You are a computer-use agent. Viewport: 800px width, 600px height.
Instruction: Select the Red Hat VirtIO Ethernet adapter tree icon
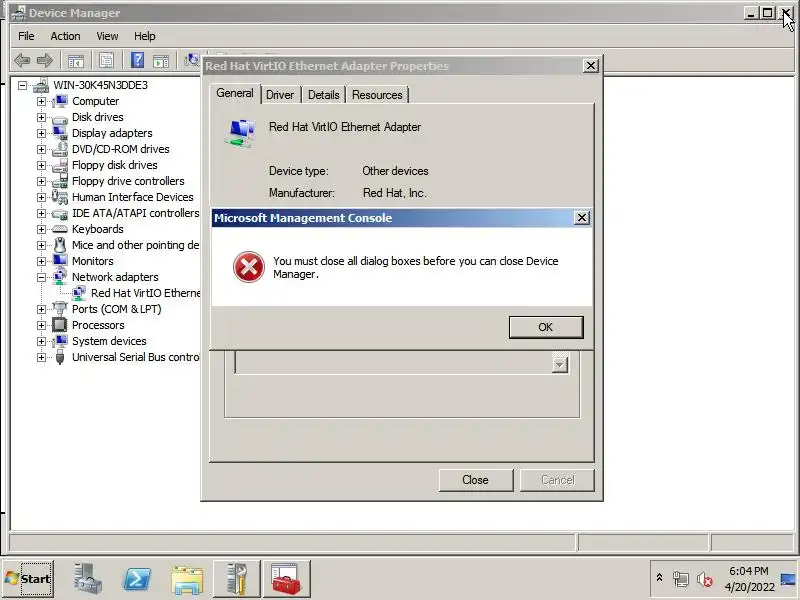[79, 293]
